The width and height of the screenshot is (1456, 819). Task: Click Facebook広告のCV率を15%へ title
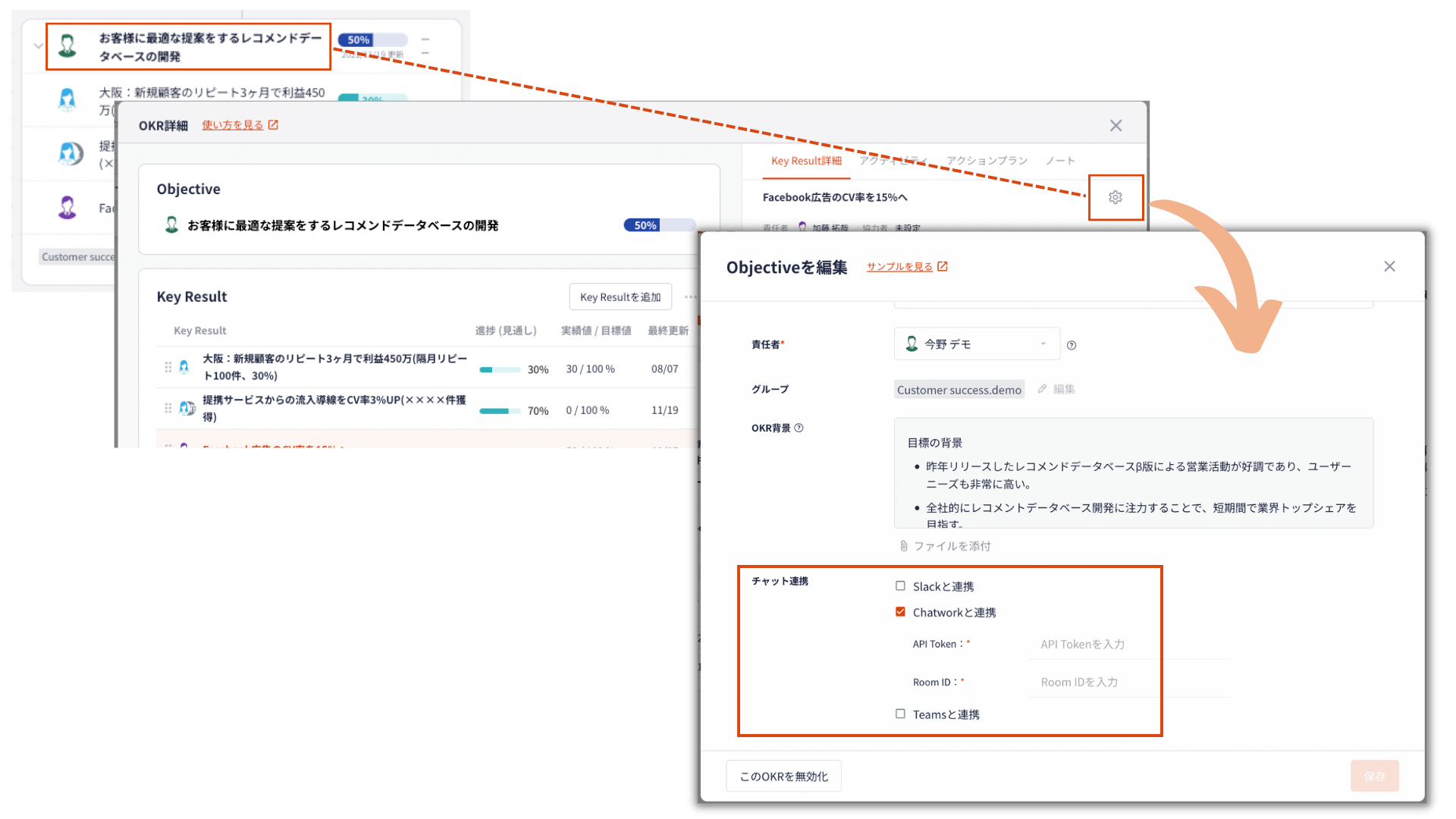point(835,197)
